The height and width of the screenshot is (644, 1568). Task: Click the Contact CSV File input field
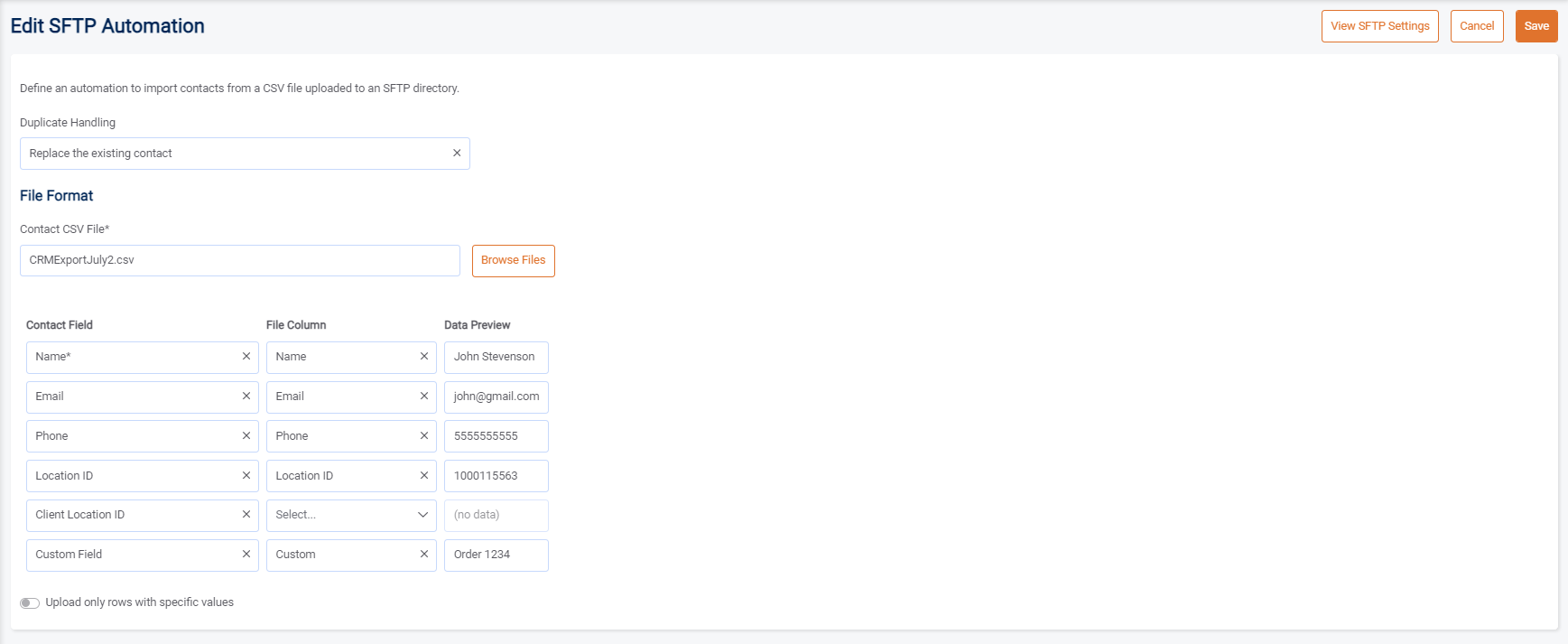pos(239,261)
